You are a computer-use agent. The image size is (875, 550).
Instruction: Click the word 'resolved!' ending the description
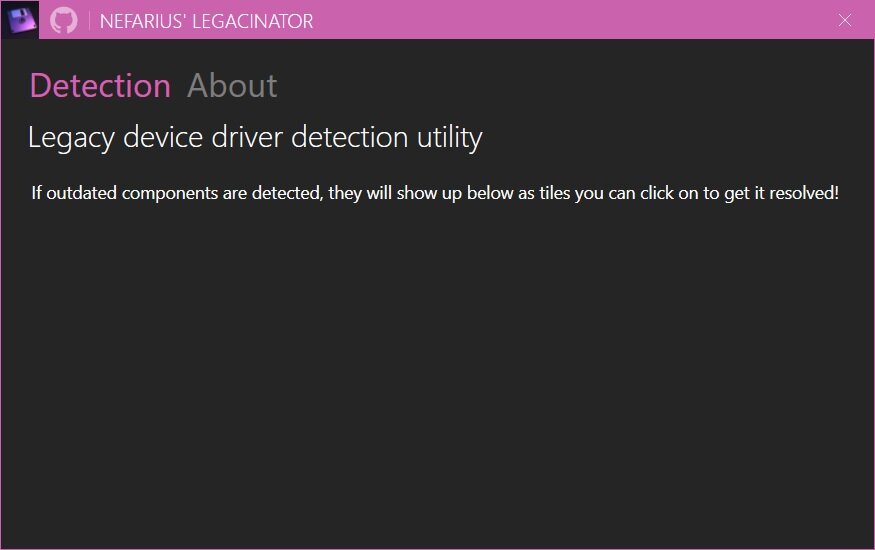tap(804, 193)
